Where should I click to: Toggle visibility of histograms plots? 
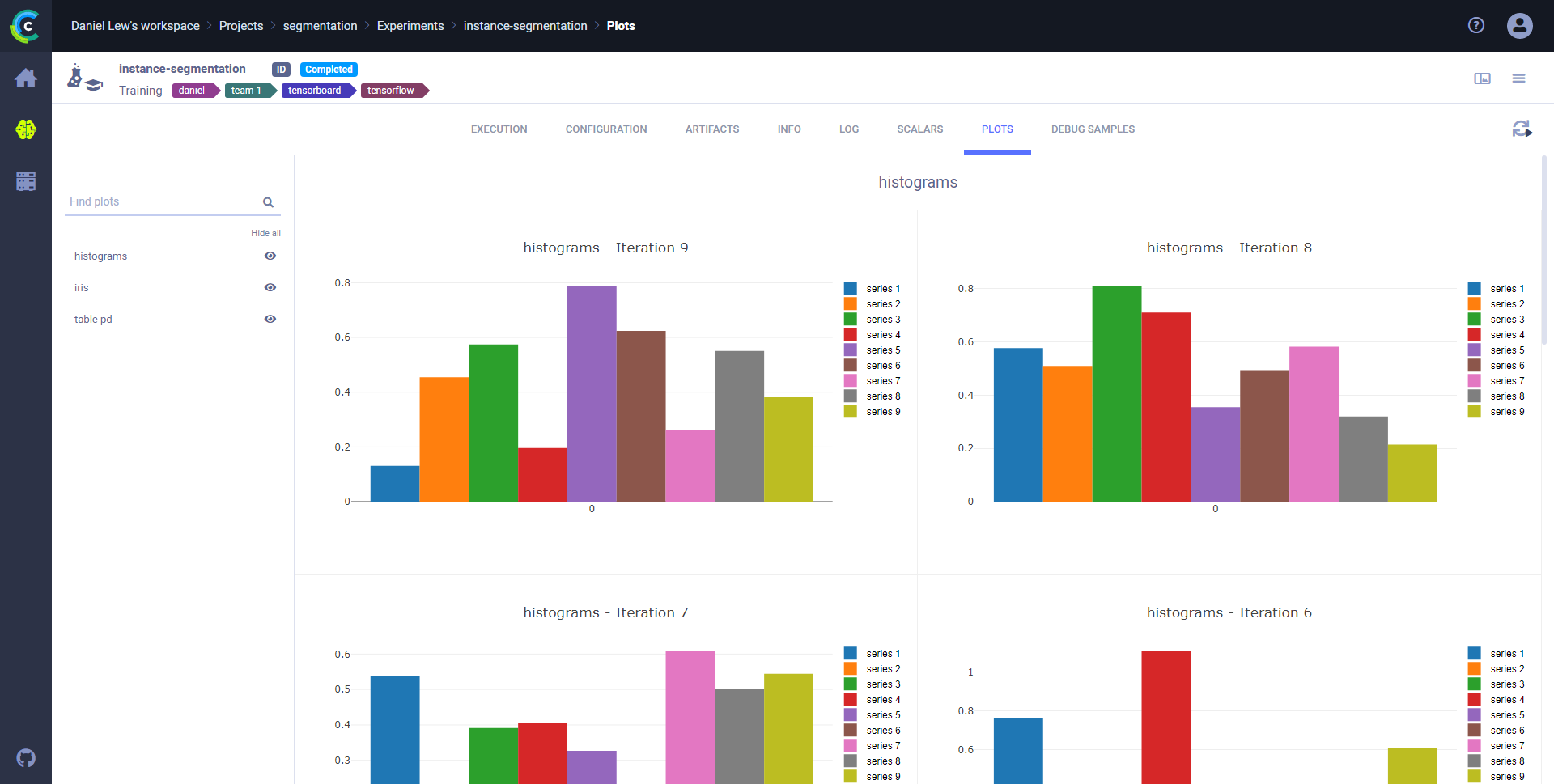pos(270,256)
